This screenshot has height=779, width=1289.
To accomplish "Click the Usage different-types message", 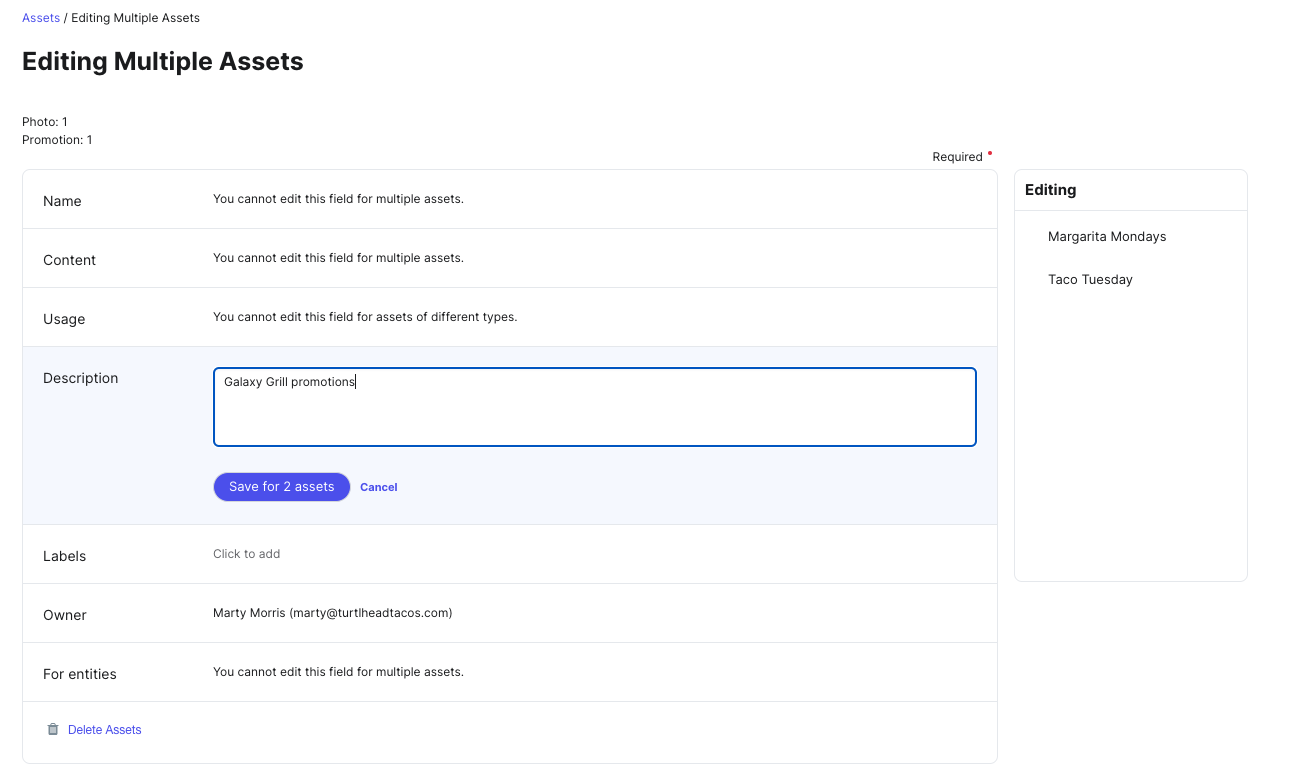I will [365, 317].
